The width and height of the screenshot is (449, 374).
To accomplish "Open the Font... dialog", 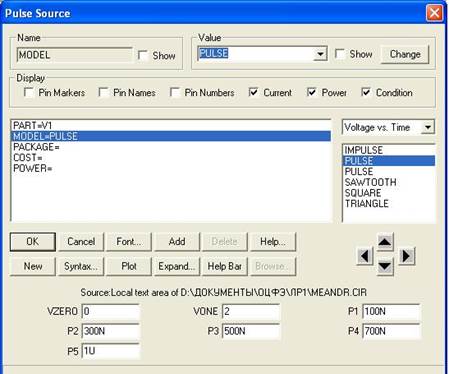I will 129,242.
